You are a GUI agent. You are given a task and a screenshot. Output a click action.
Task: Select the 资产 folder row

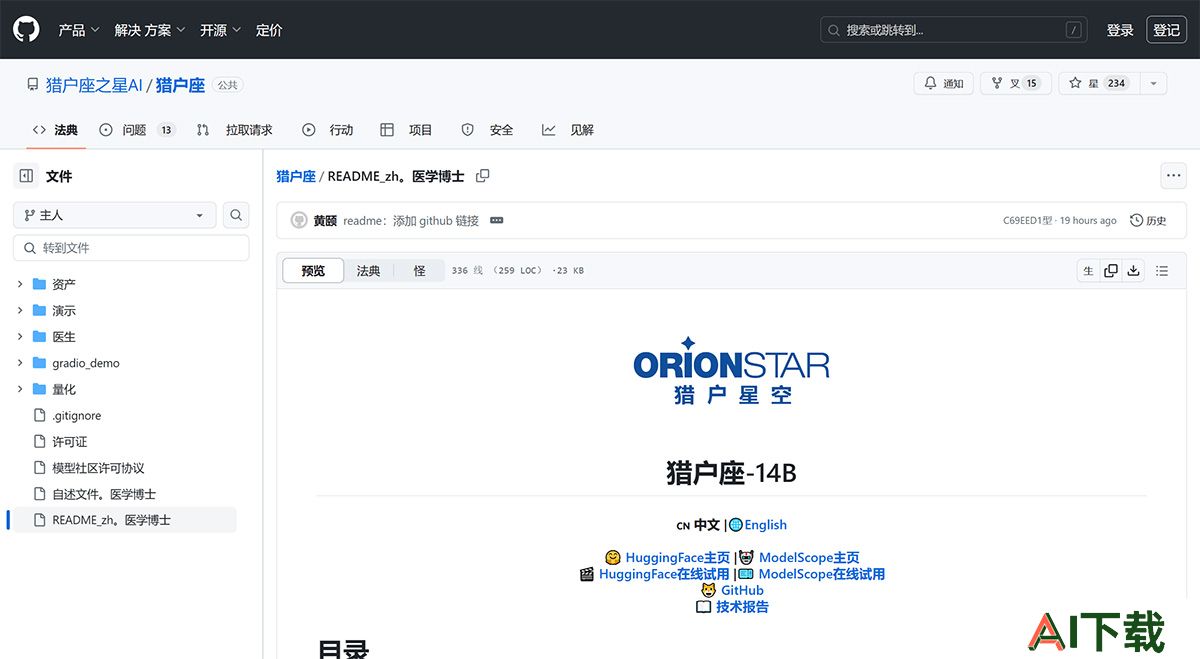pos(124,284)
